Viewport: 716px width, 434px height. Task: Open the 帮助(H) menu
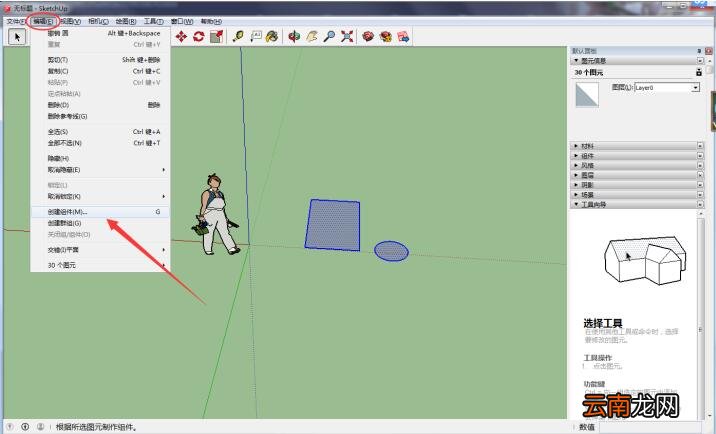pos(211,21)
